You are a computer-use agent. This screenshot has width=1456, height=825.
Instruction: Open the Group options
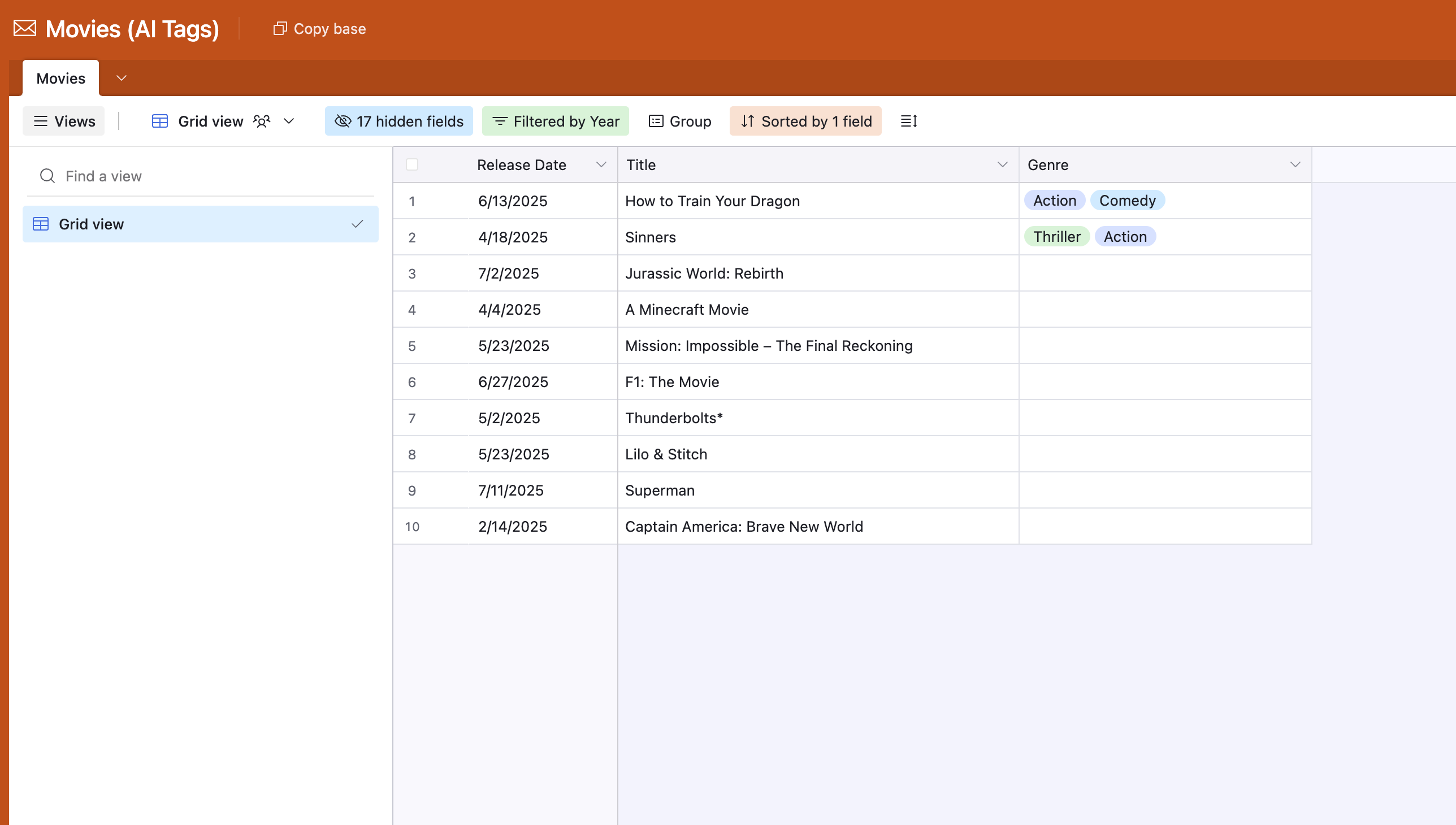(x=680, y=121)
